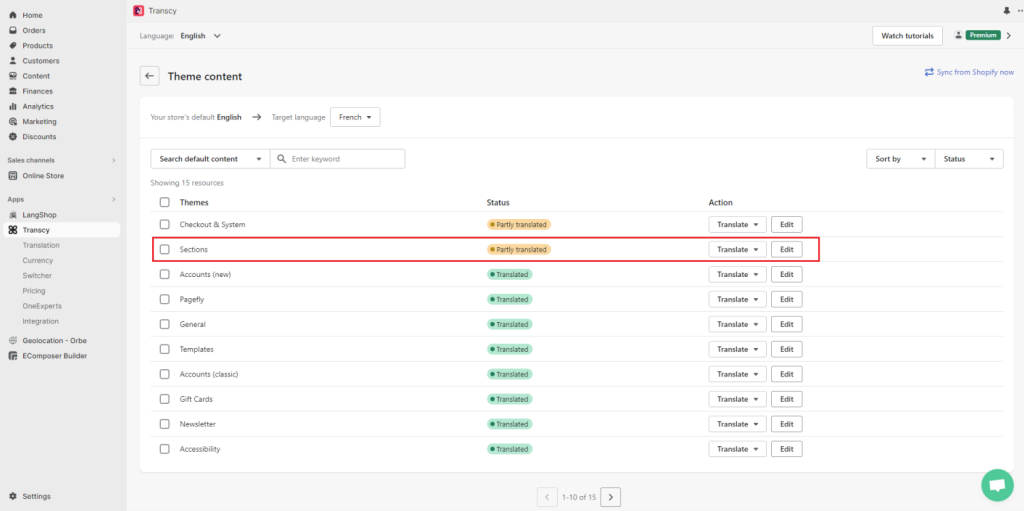Open Translate dropdown for Templates
This screenshot has height=511, width=1024.
(737, 349)
